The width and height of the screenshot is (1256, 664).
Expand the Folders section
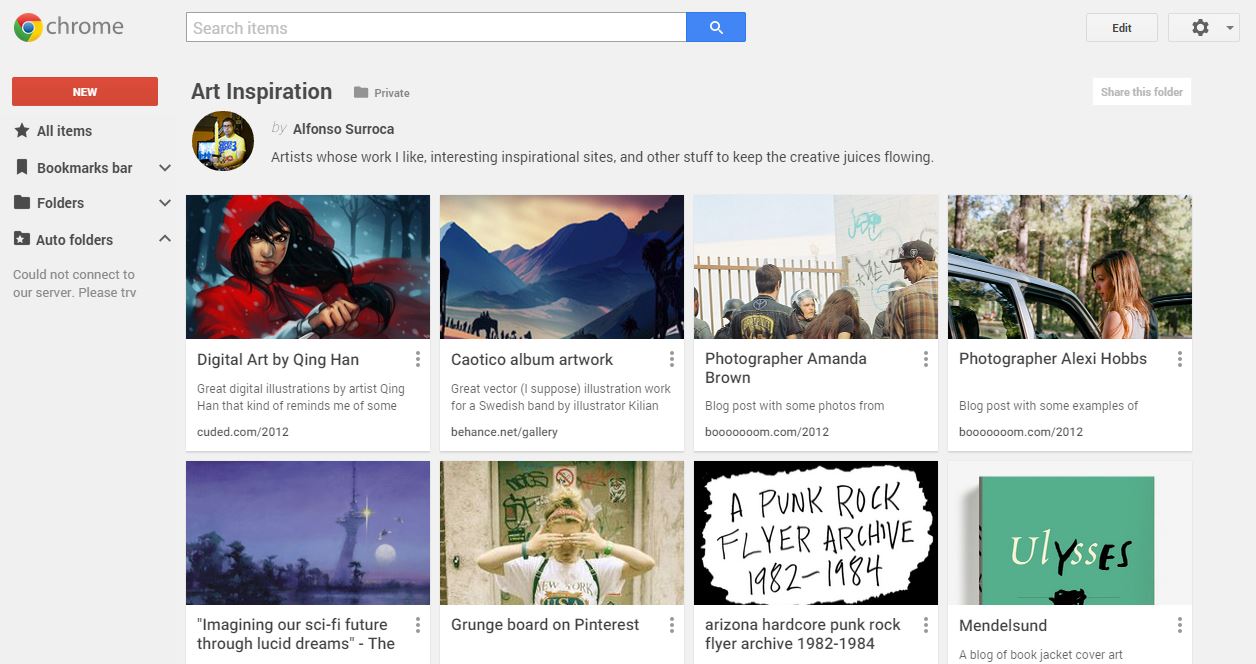[165, 202]
